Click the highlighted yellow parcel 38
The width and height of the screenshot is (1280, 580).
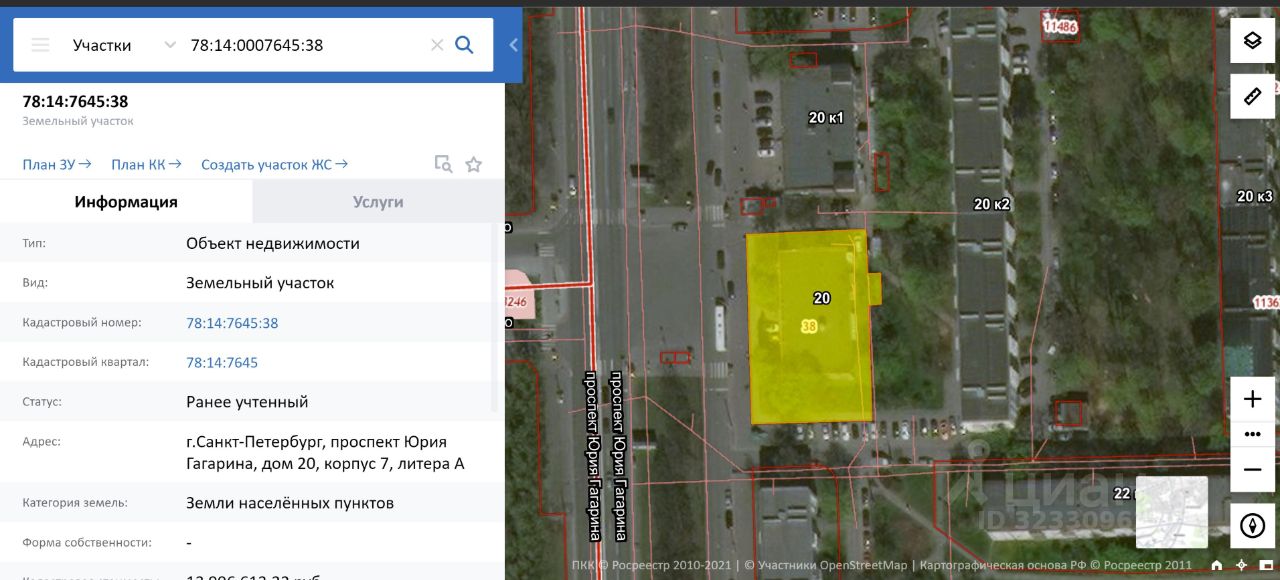click(809, 326)
